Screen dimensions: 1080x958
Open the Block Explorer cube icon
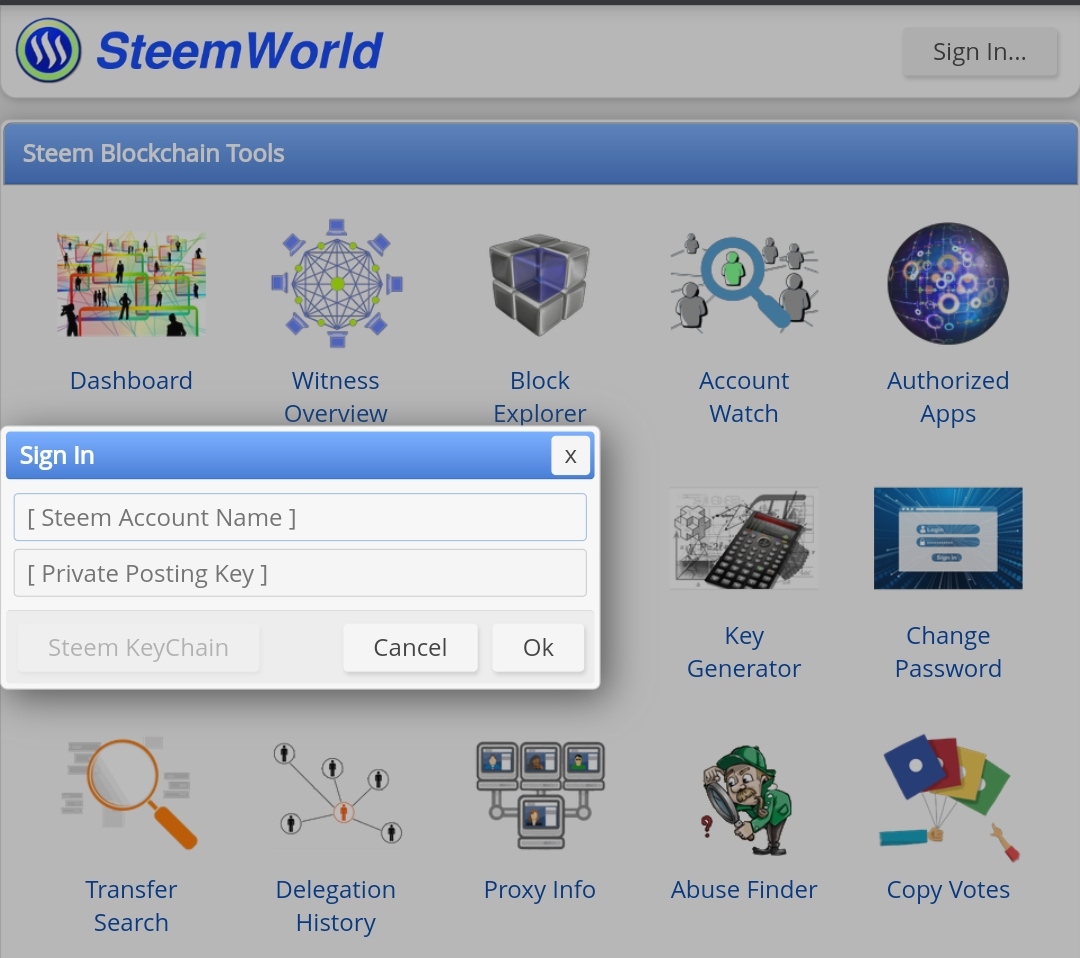click(x=539, y=284)
